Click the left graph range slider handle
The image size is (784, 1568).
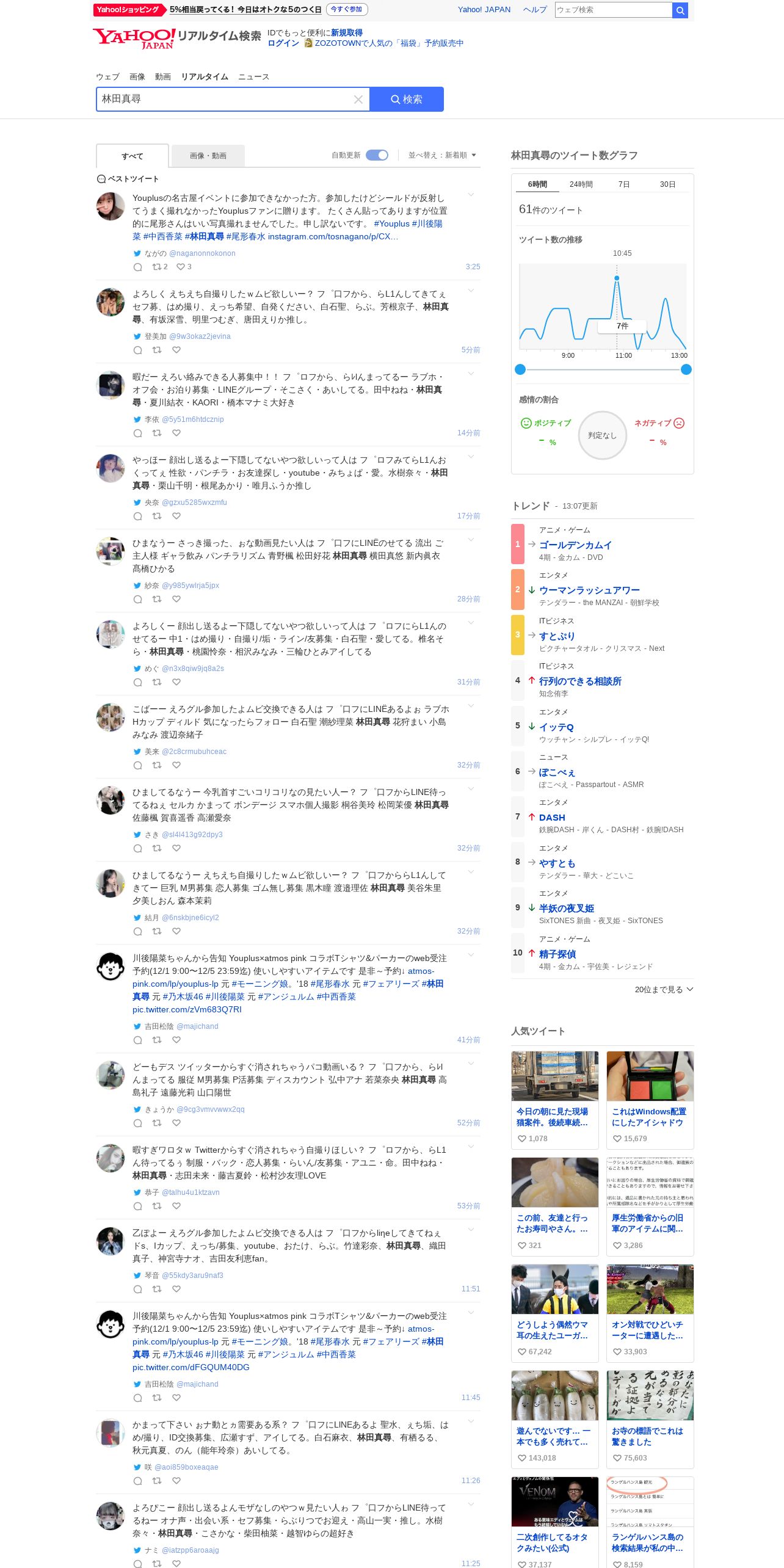(x=520, y=369)
